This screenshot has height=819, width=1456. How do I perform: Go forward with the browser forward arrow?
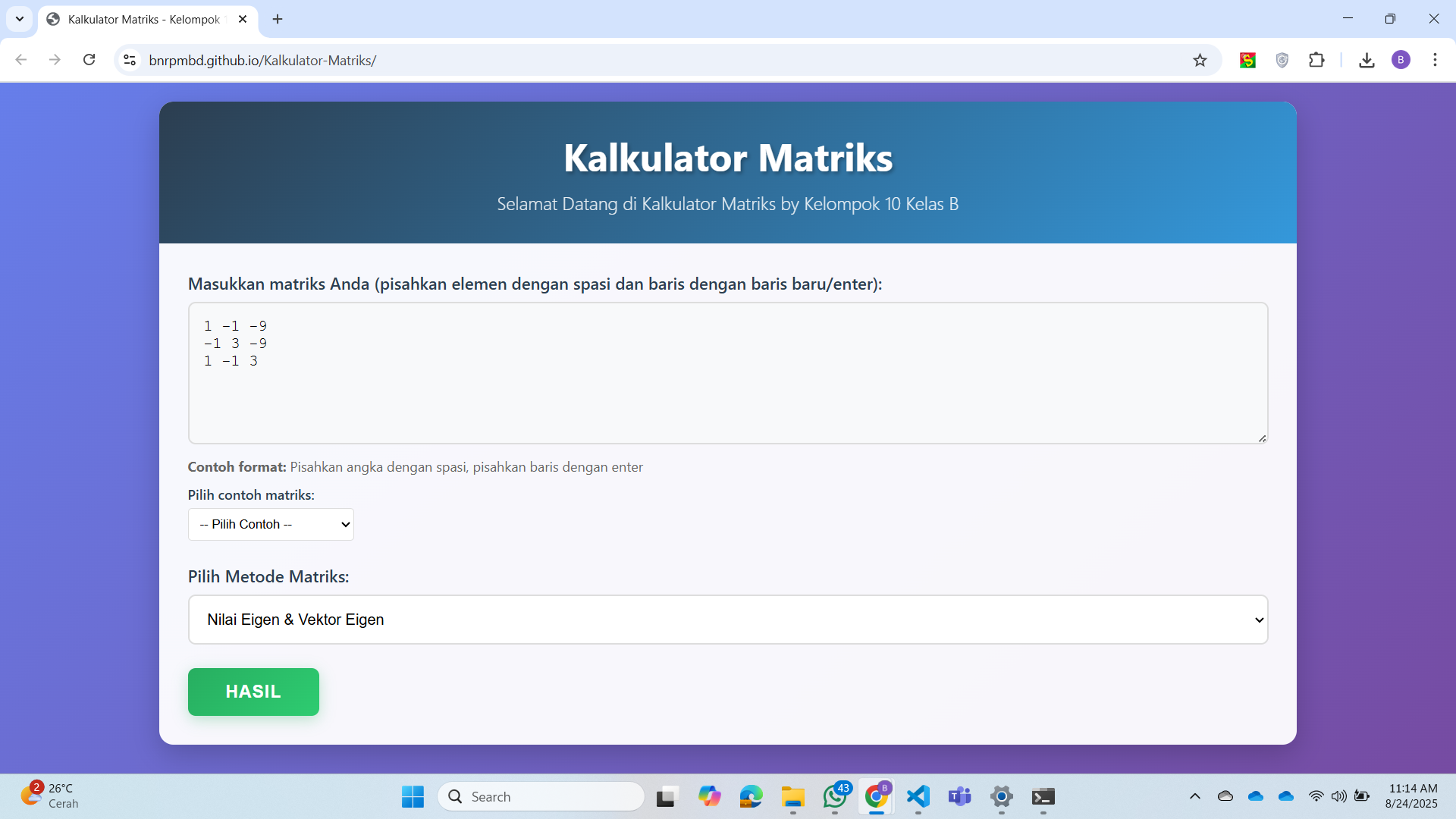pyautogui.click(x=55, y=60)
